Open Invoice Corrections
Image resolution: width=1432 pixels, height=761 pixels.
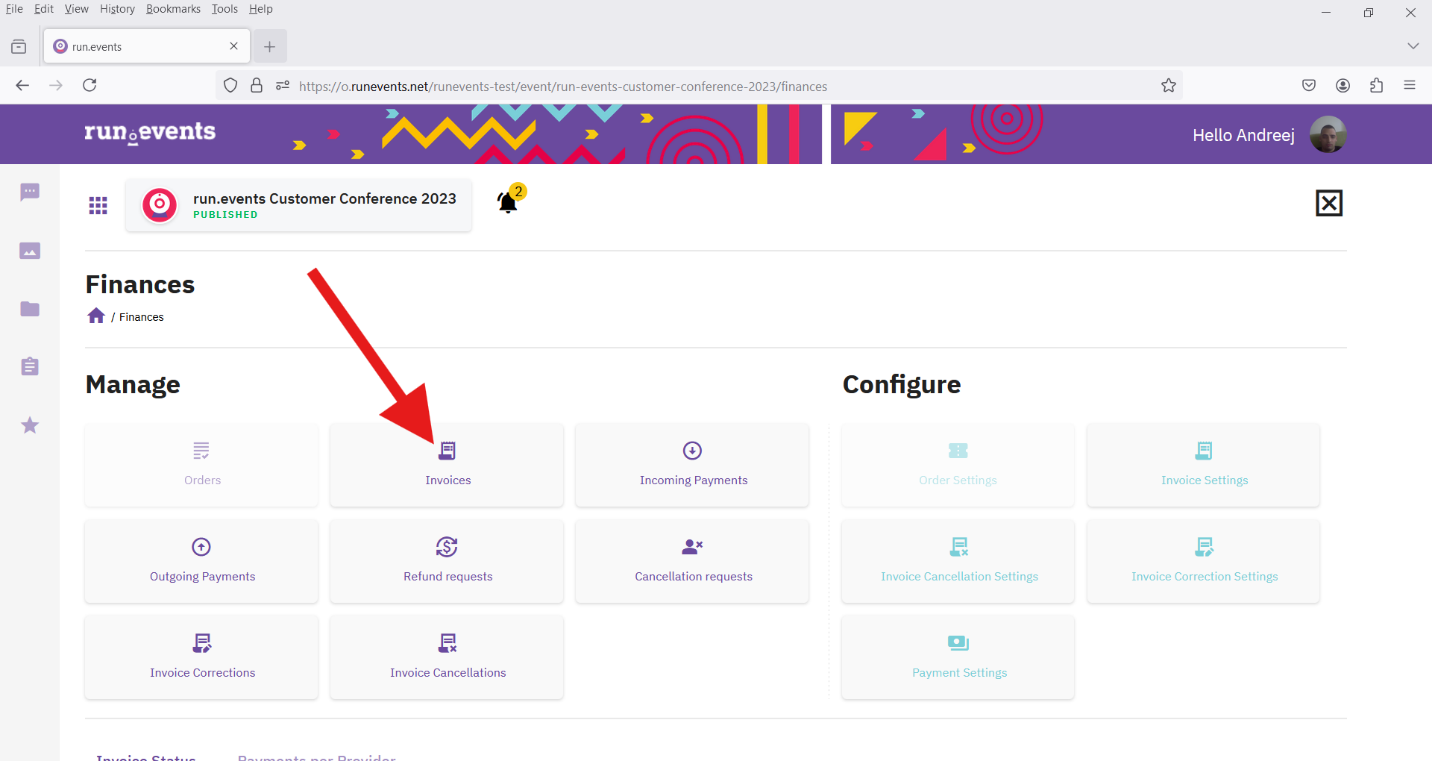(x=202, y=657)
